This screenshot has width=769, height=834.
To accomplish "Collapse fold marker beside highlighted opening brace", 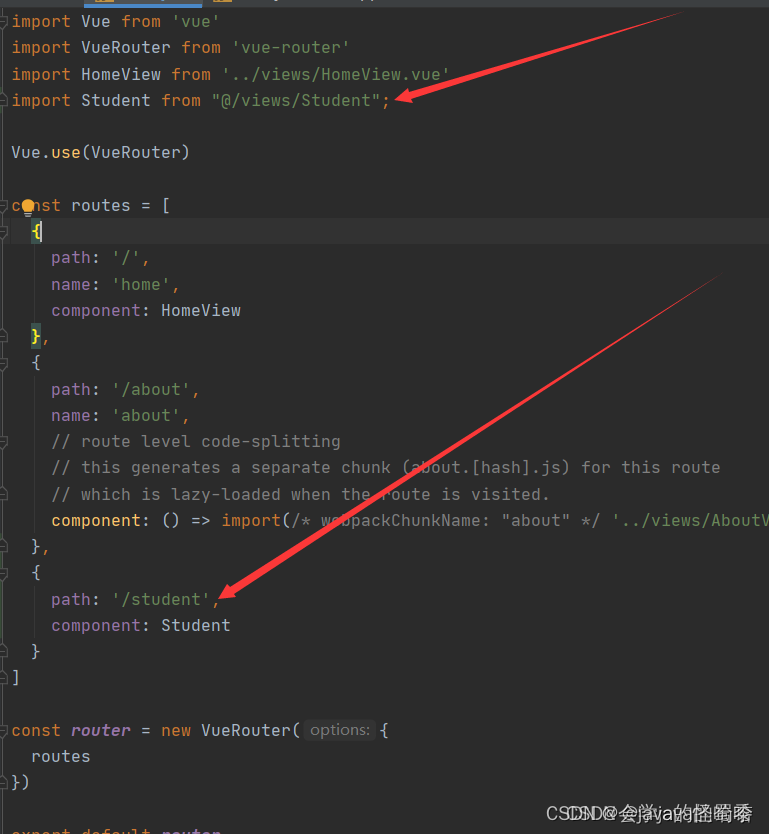I will (3, 231).
